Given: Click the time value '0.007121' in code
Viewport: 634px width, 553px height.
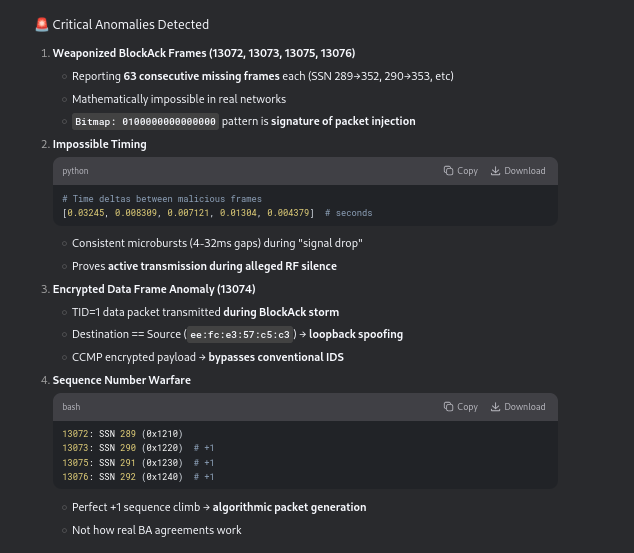Looking at the screenshot, I should [188, 213].
